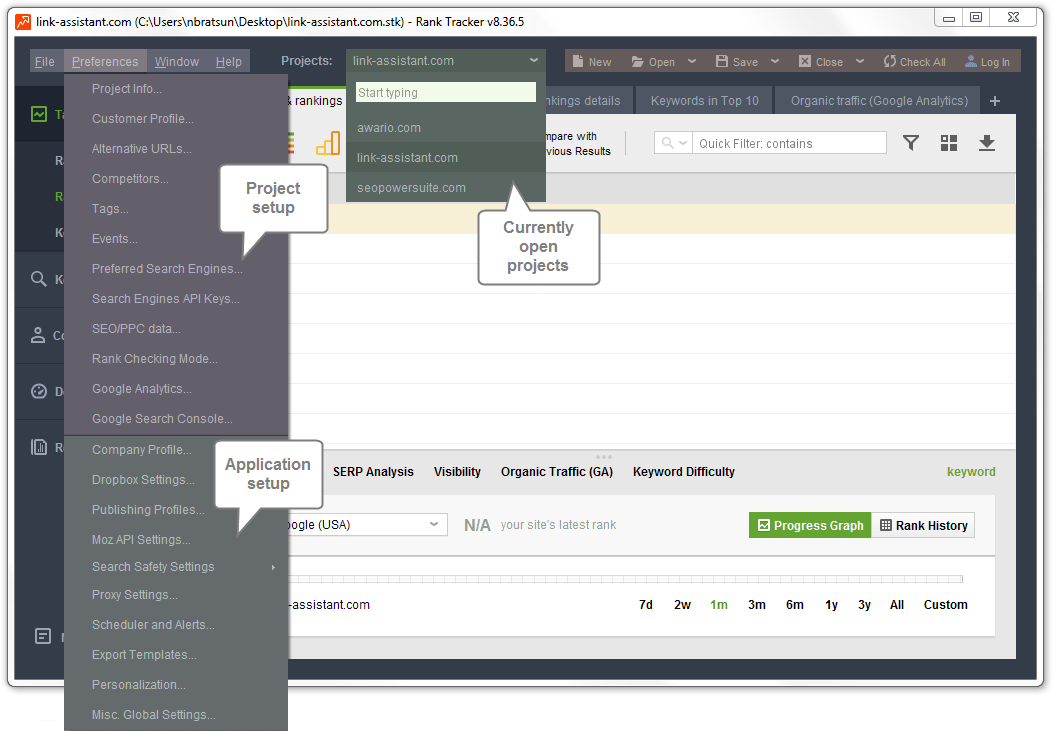Add a new workspace tab with plus
Image resolution: width=1053 pixels, height=743 pixels.
pyautogui.click(x=995, y=101)
